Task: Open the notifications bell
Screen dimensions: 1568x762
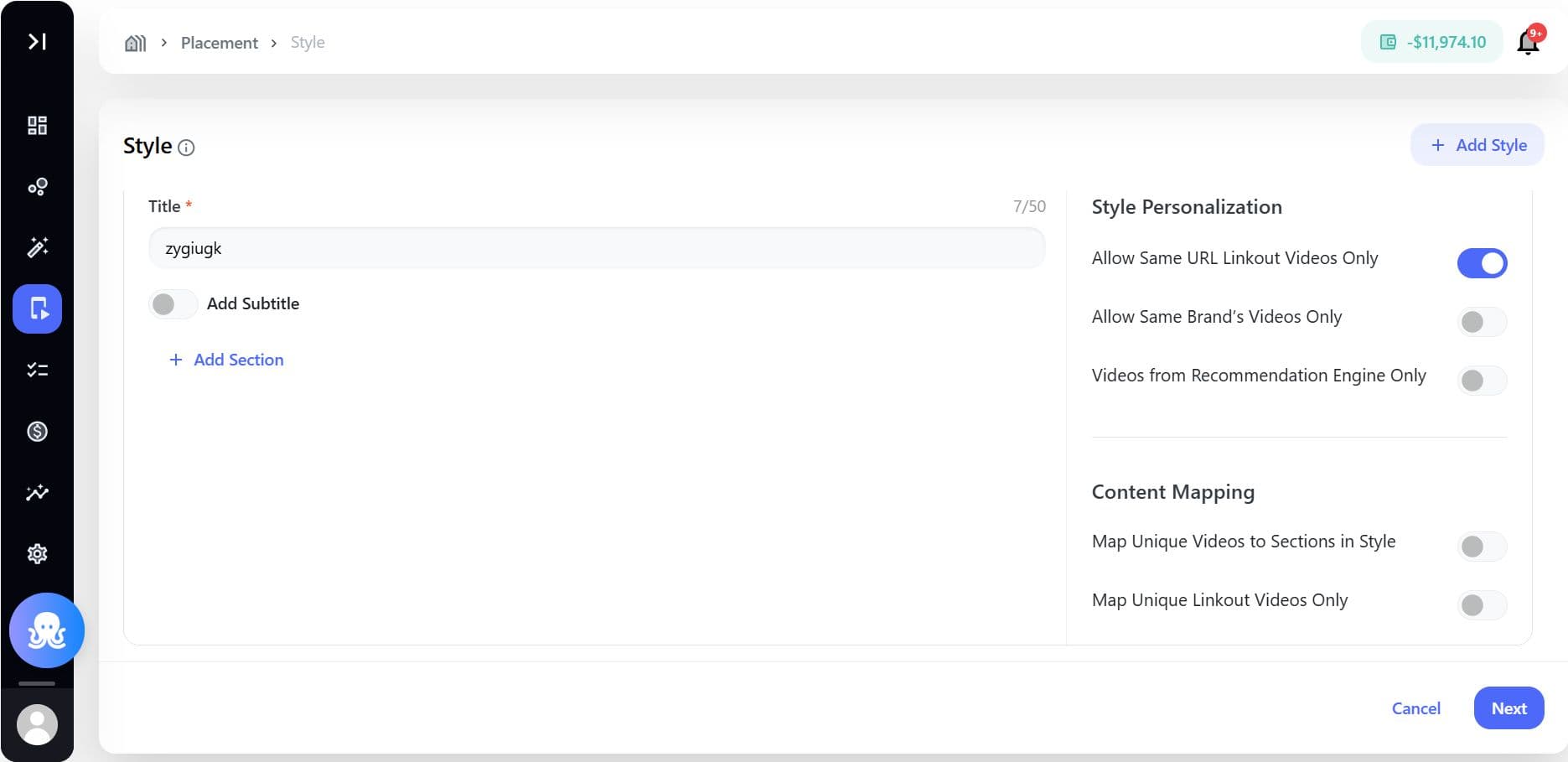Action: [1528, 43]
